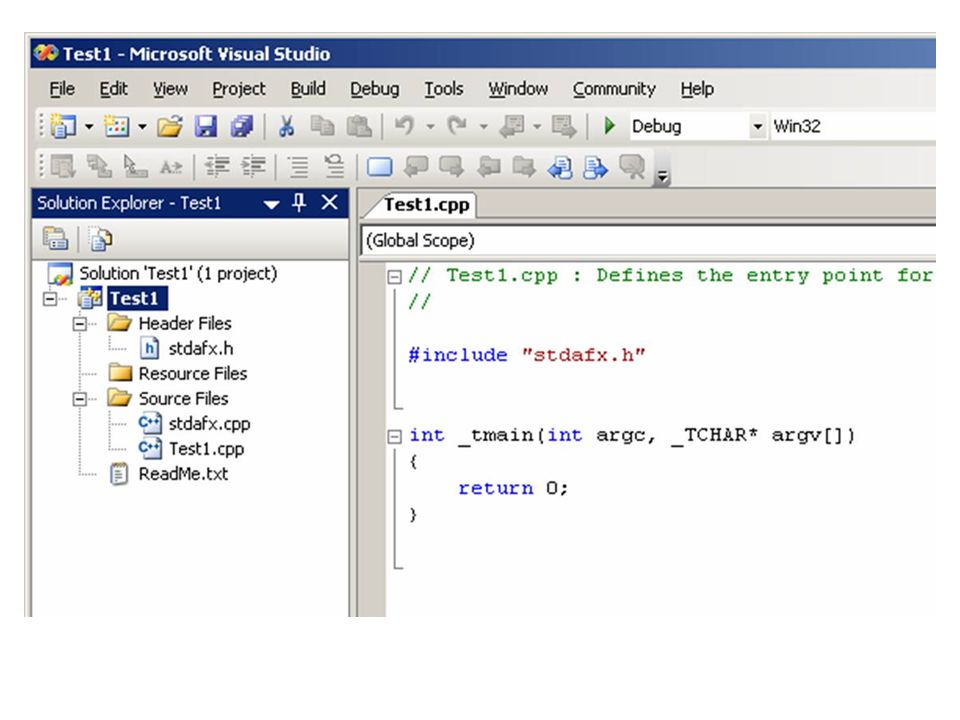
Task: Select ReadMe.txt in Solution Explorer
Action: click(x=183, y=474)
